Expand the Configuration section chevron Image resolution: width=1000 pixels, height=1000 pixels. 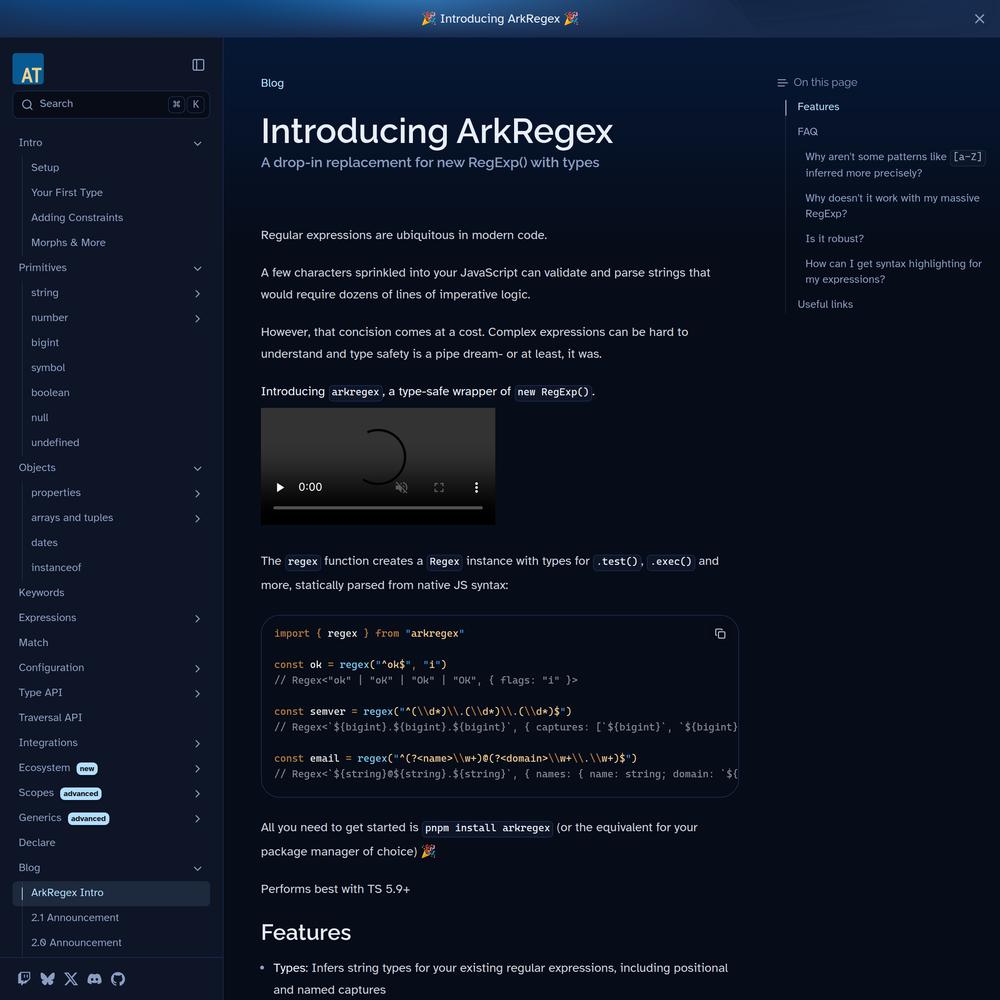pos(197,668)
